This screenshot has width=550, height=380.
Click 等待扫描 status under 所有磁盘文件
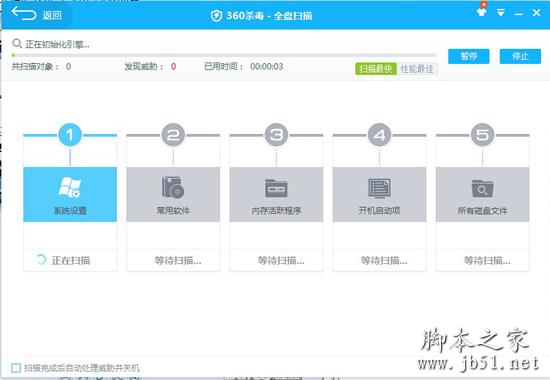487,260
